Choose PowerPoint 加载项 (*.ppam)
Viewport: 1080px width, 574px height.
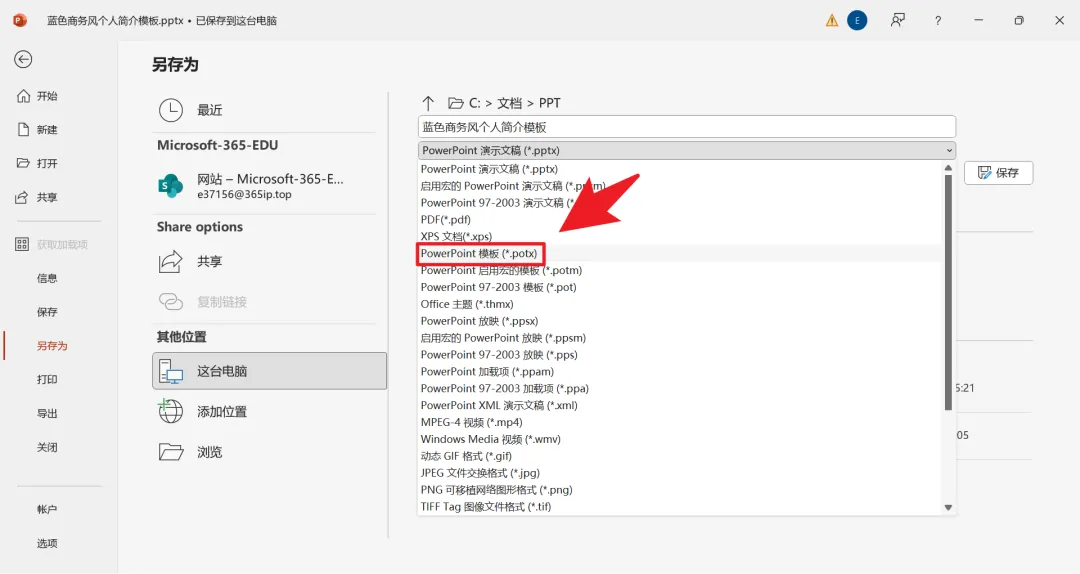tap(680, 371)
